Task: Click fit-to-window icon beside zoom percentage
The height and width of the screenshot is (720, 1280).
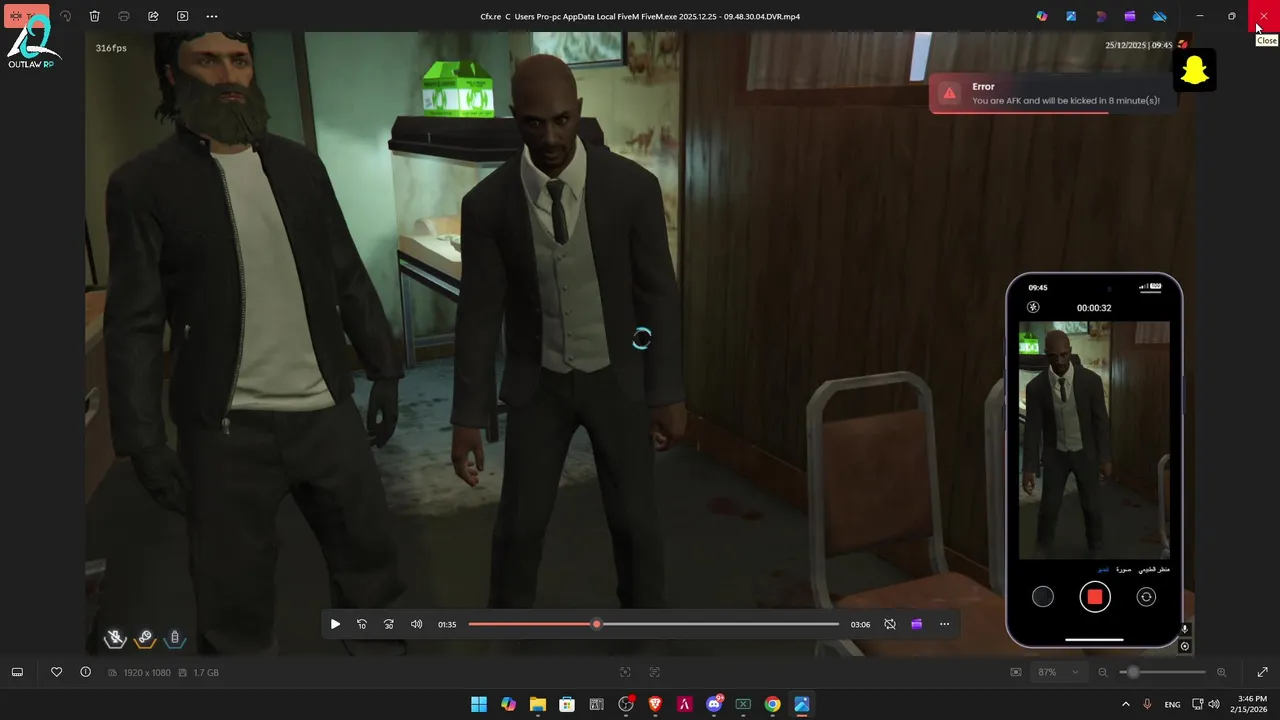Action: [1016, 672]
